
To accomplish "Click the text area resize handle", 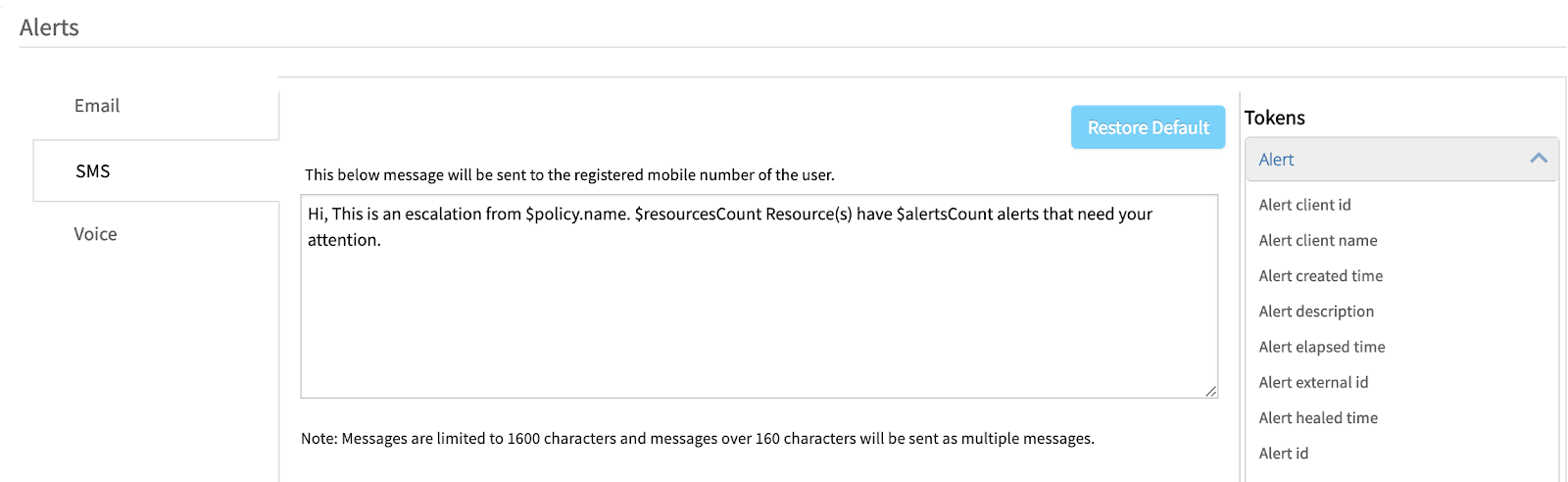I will [x=1211, y=391].
